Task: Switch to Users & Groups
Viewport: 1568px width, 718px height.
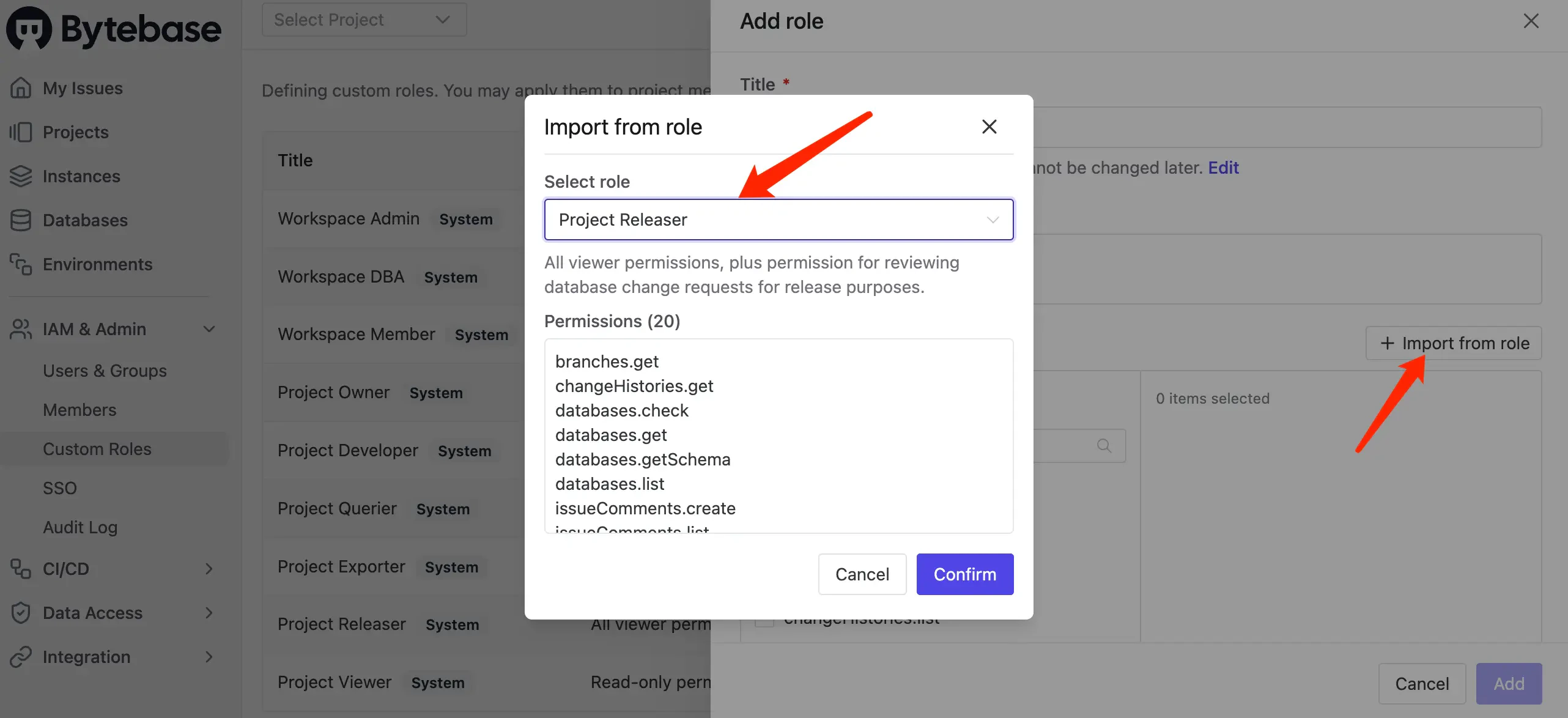Action: point(105,371)
